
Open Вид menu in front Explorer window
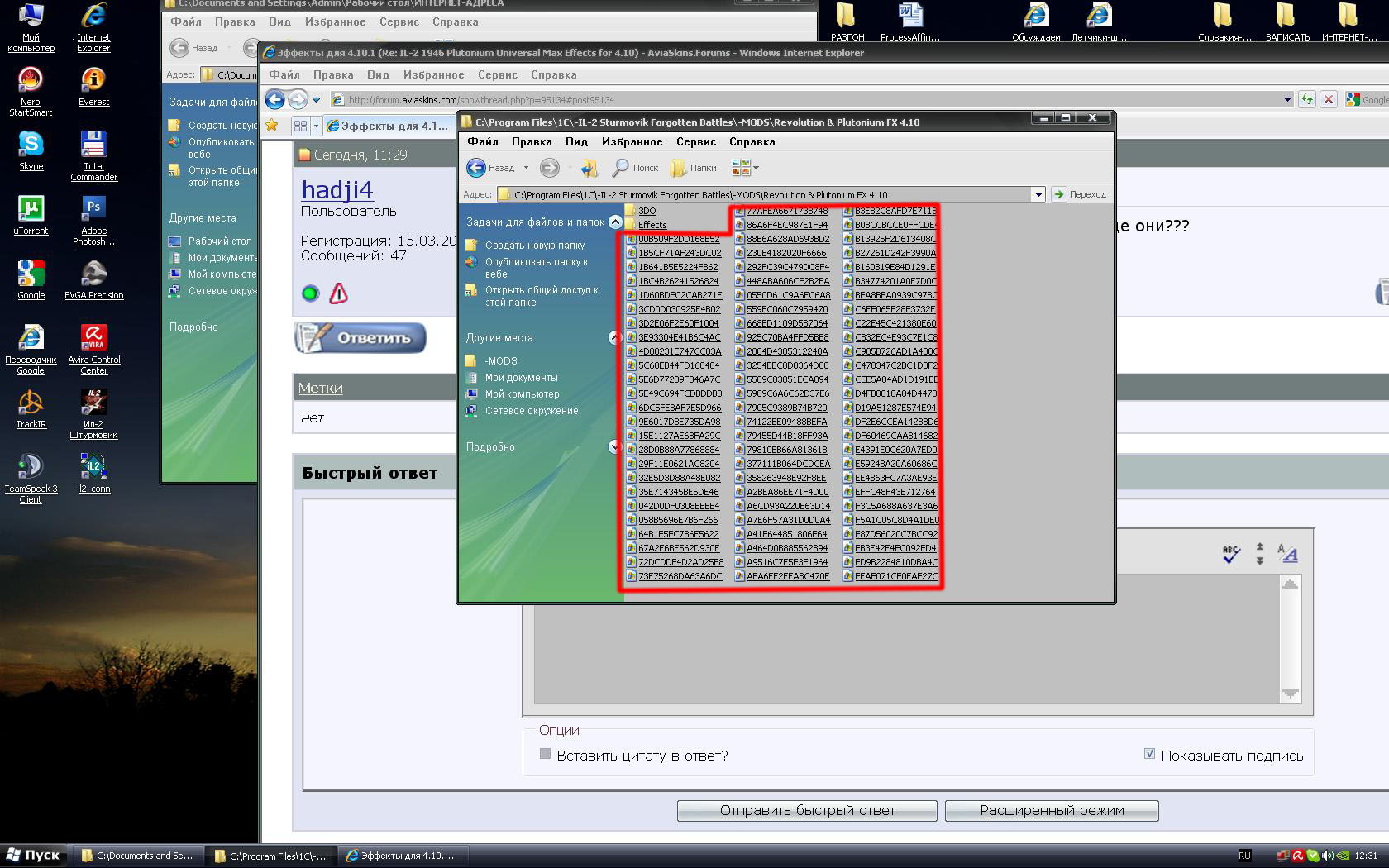[576, 141]
